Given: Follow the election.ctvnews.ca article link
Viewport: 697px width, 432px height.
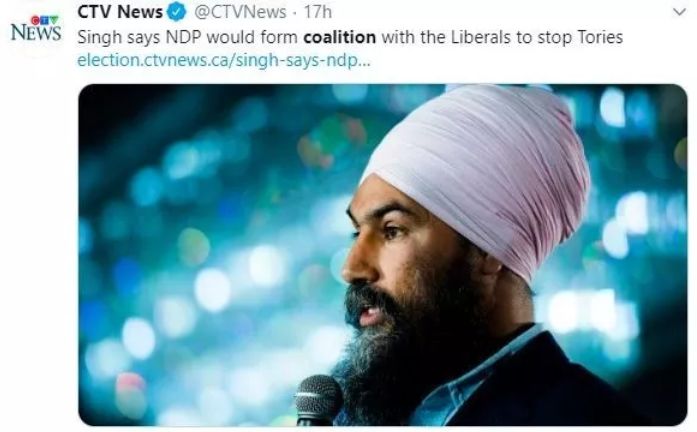Looking at the screenshot, I should coord(224,60).
